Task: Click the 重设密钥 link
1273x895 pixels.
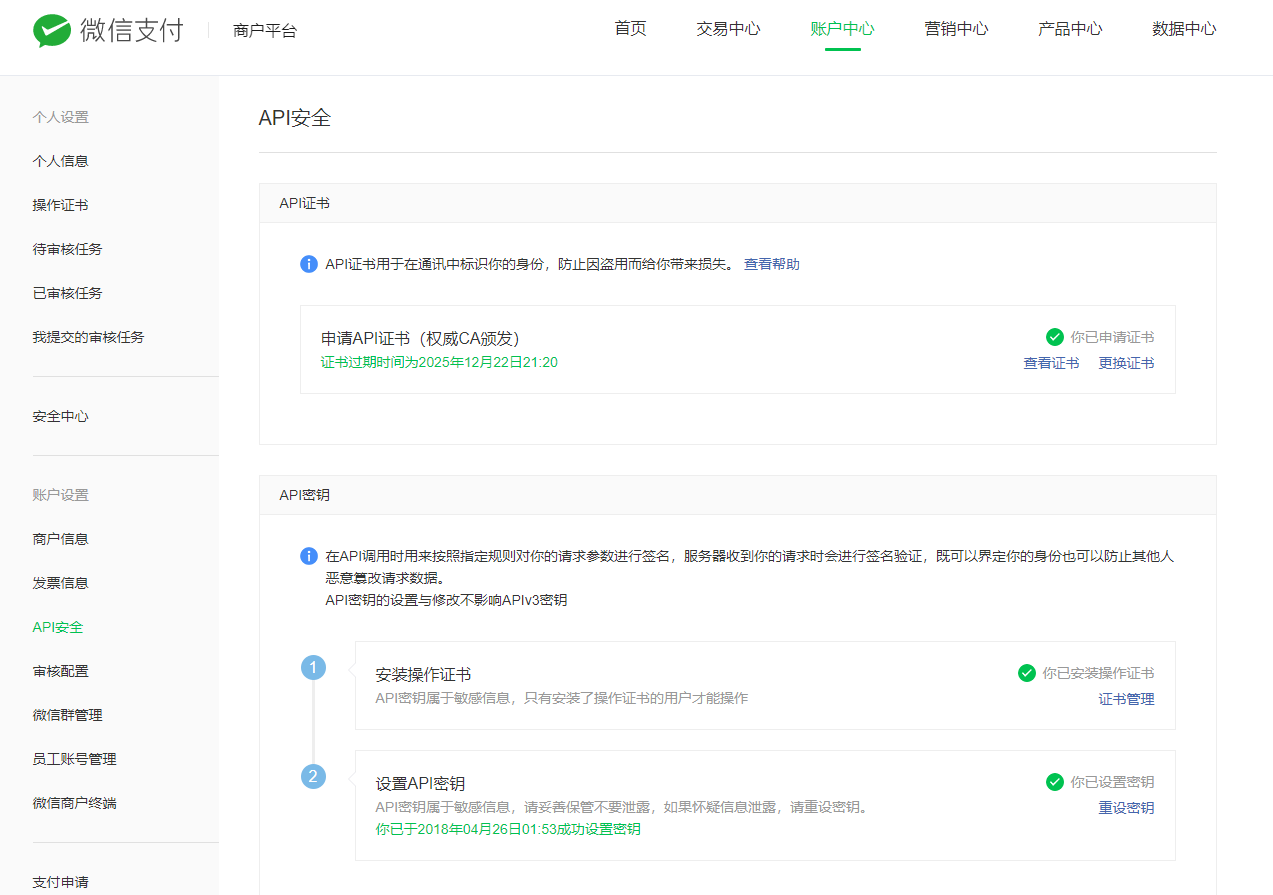Action: click(x=1126, y=808)
